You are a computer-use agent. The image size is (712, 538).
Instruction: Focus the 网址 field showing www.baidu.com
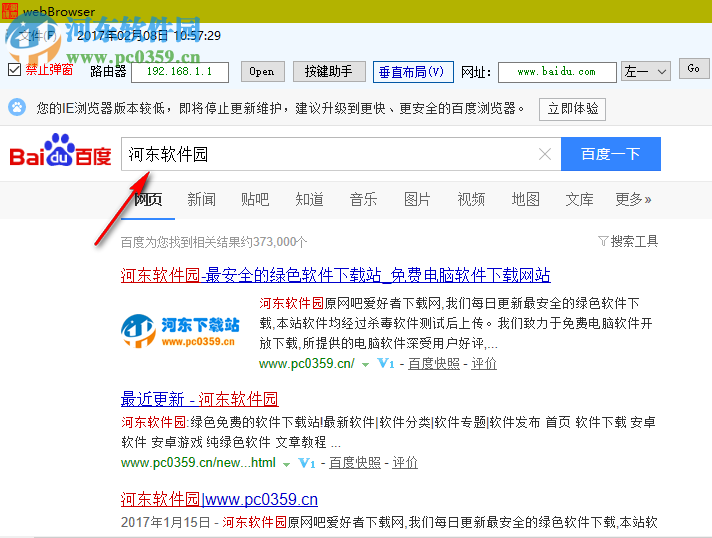click(x=557, y=72)
